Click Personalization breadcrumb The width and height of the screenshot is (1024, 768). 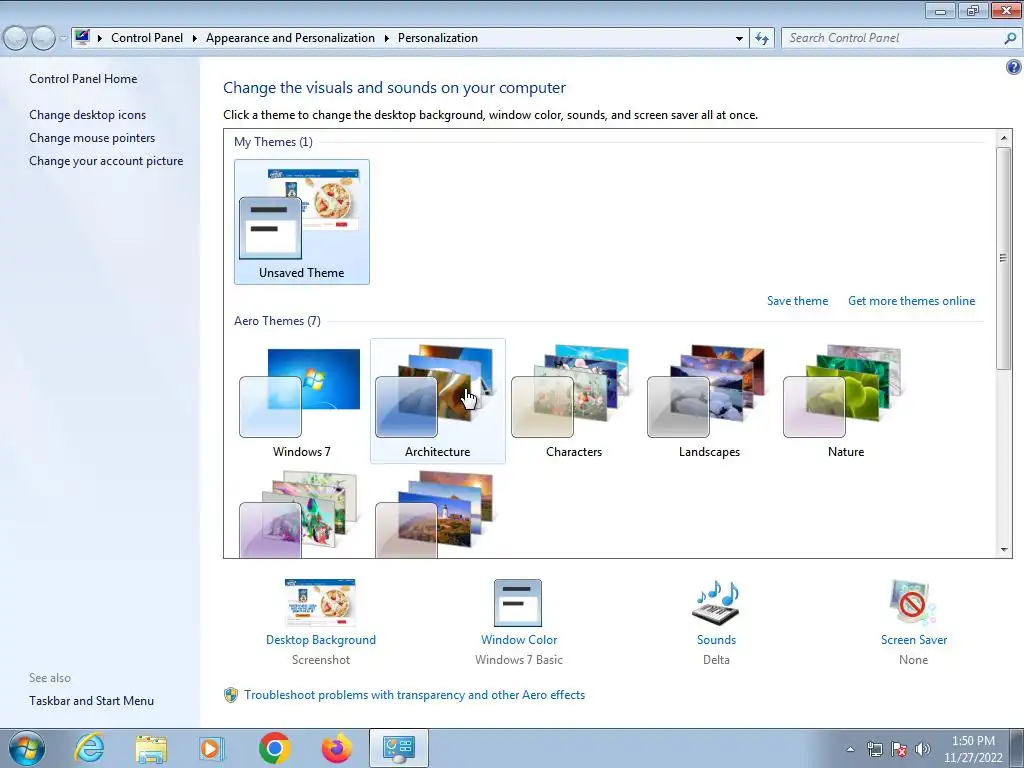click(x=438, y=38)
